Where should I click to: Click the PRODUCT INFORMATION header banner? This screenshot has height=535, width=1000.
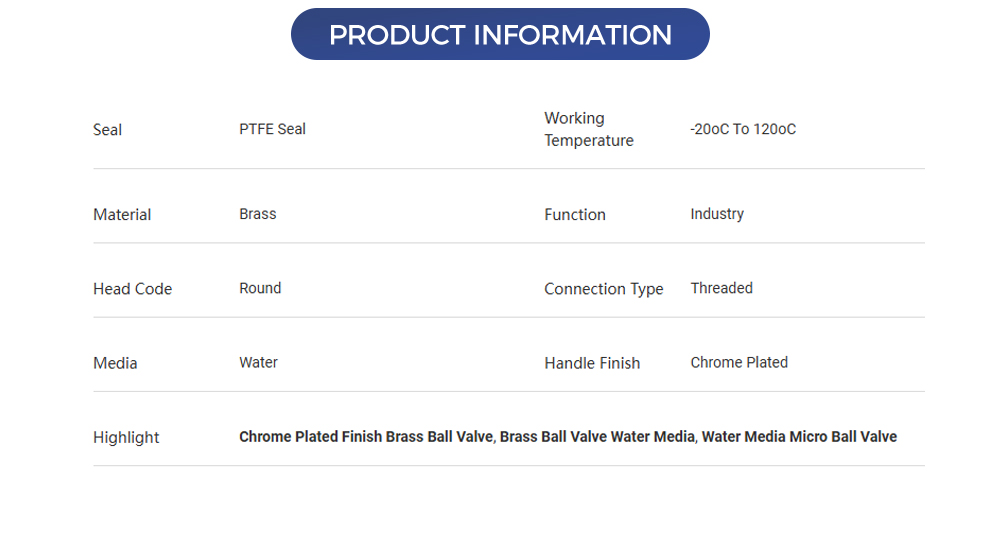500,35
